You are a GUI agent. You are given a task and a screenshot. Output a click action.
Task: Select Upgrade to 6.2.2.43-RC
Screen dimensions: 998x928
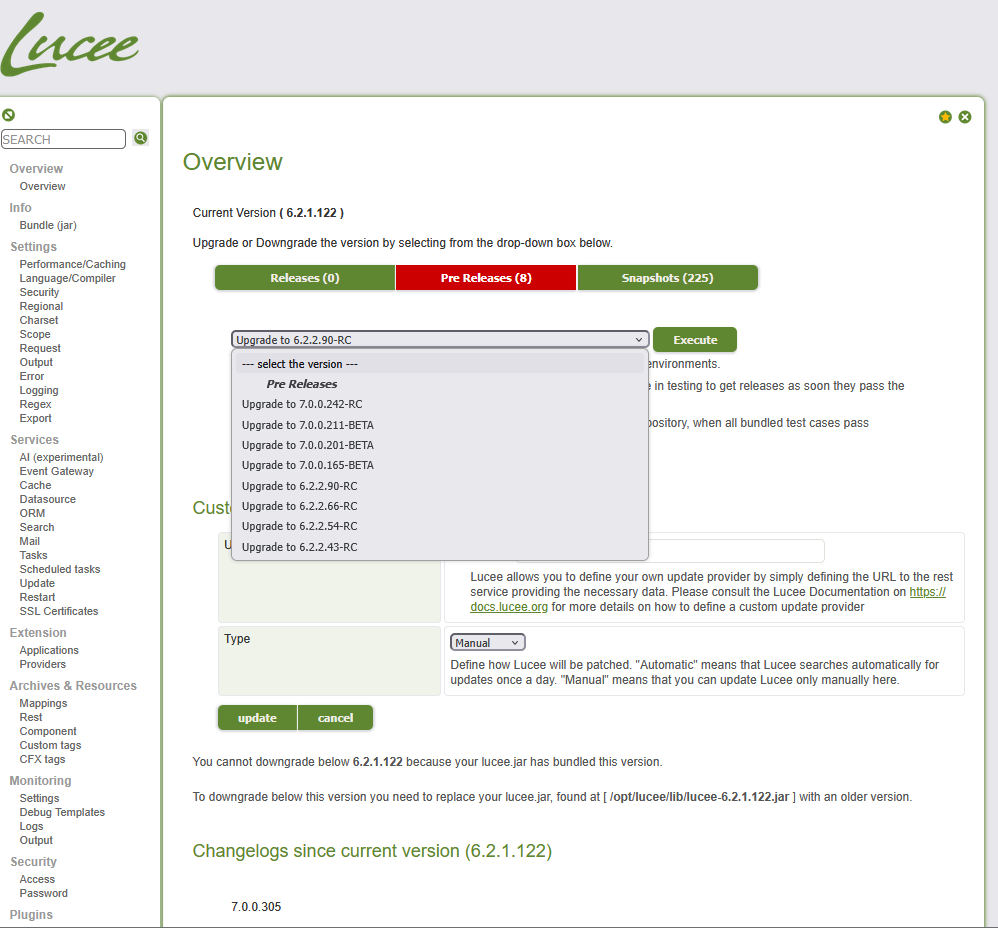440,547
